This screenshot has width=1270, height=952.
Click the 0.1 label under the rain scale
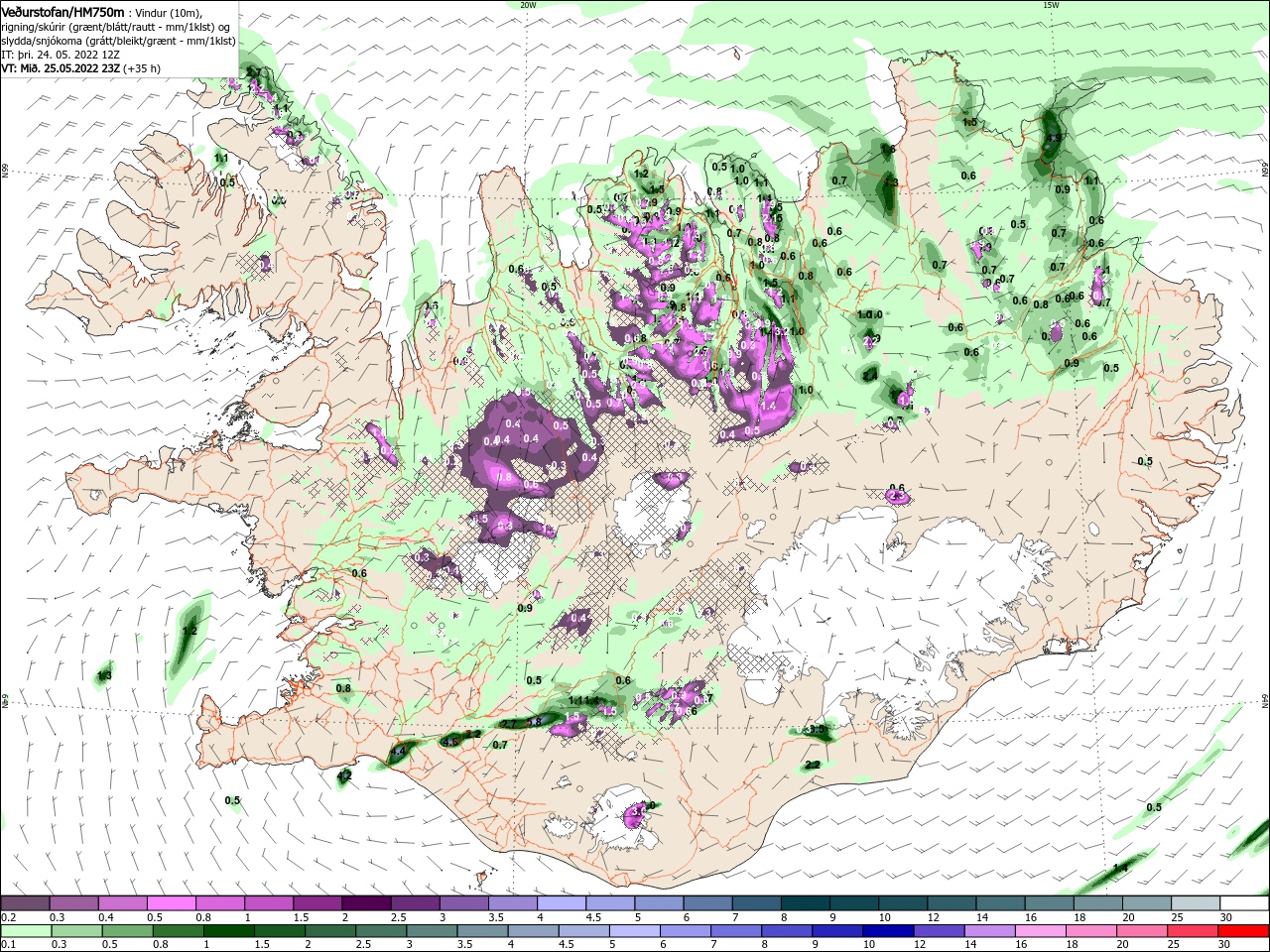click(8, 945)
